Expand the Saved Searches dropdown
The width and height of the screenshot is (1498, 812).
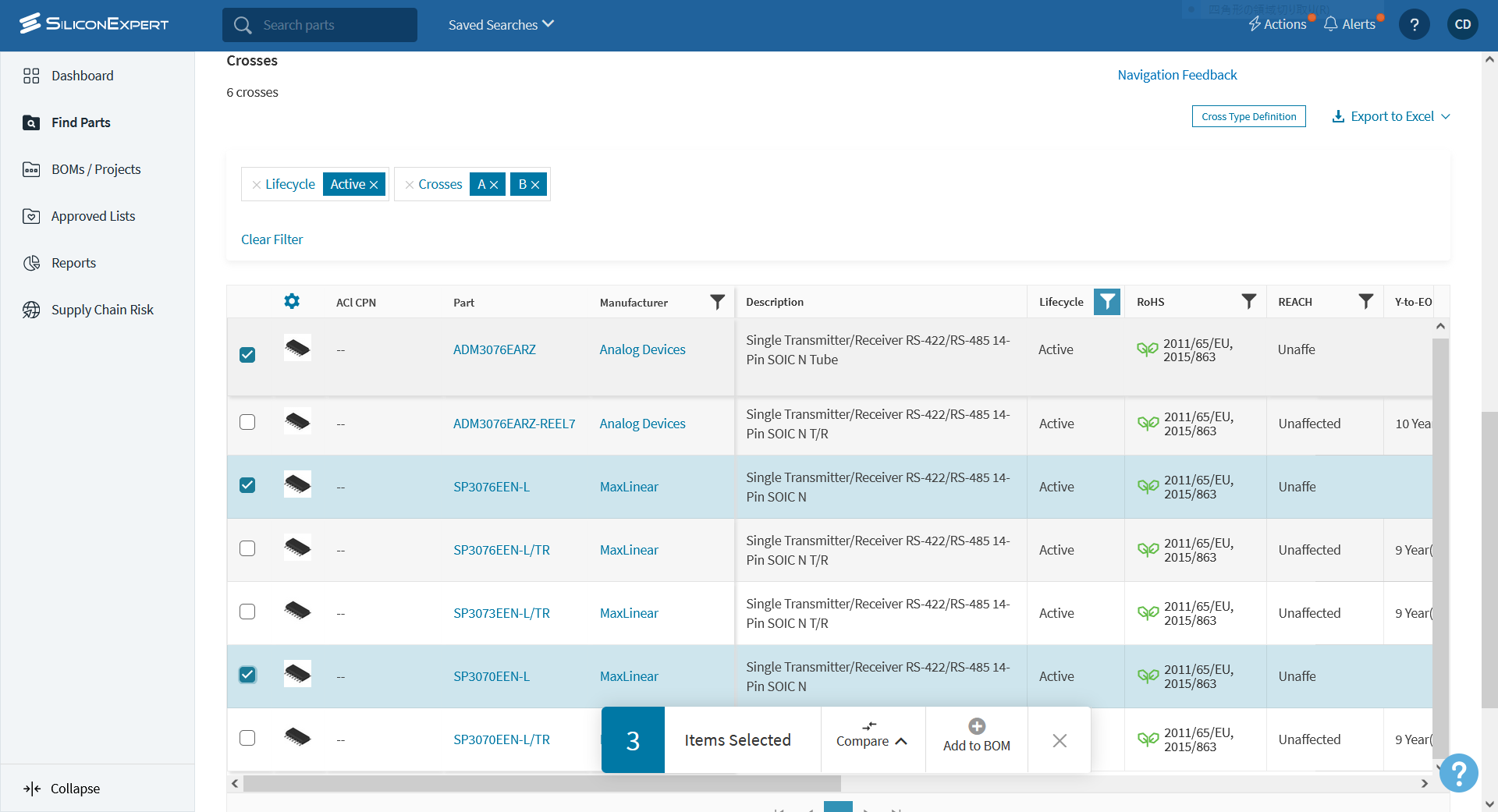click(x=501, y=25)
